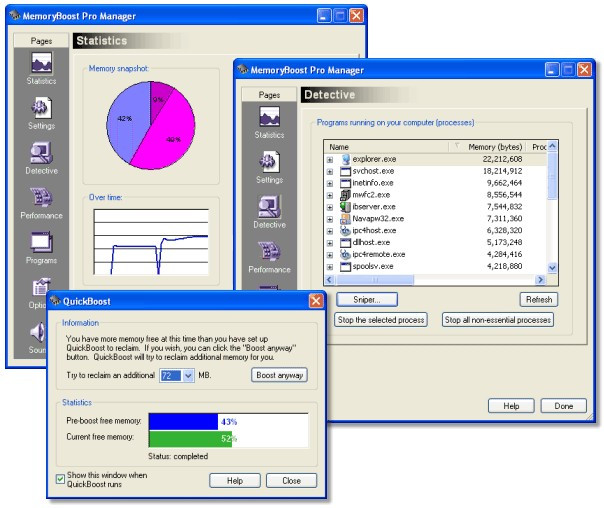Click mwfc2.exe process icon
Screen dimensions: 604x508
click(346, 195)
